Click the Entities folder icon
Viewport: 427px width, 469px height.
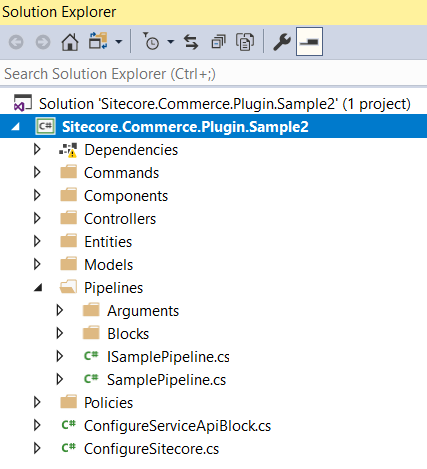point(69,241)
